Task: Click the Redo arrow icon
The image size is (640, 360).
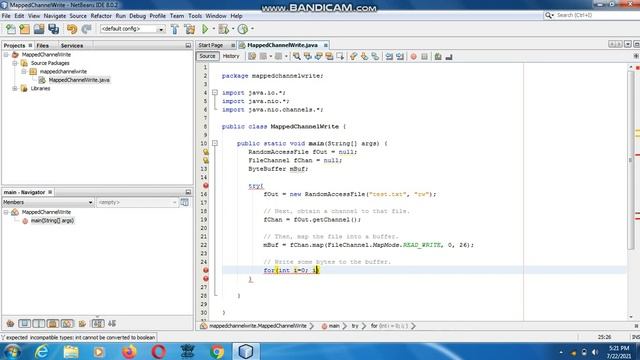Action: (86, 29)
